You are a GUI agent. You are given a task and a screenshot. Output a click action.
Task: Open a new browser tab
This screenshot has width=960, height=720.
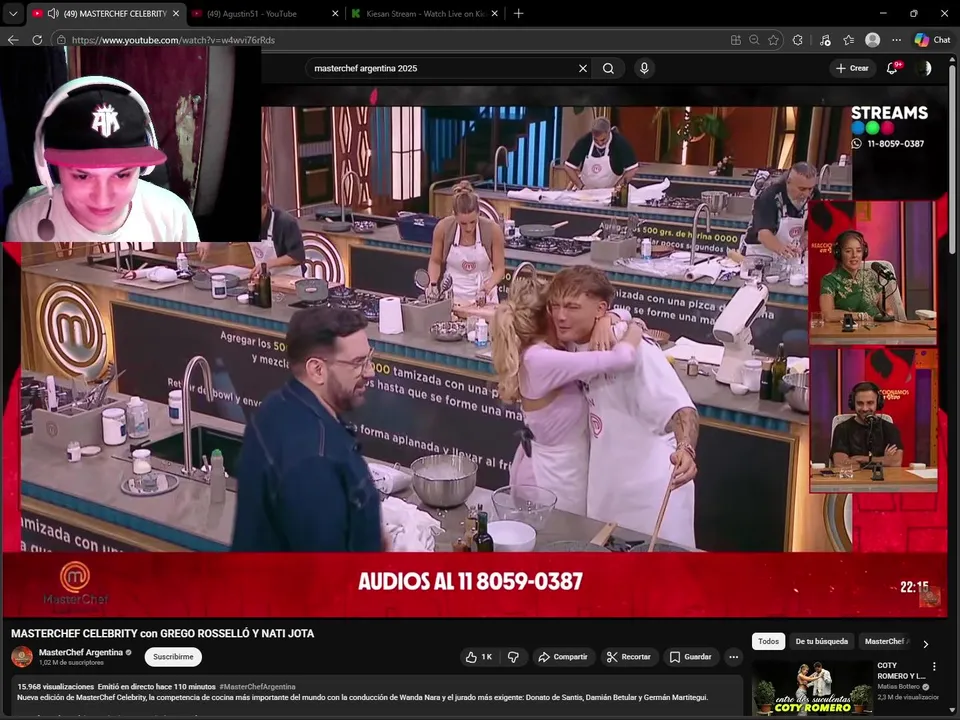click(519, 13)
